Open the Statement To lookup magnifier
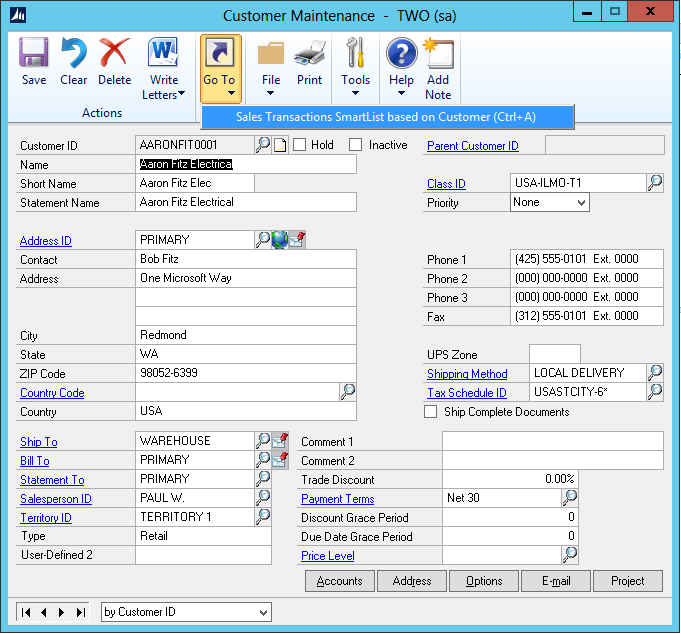Screen dimensions: 681x634 263,479
